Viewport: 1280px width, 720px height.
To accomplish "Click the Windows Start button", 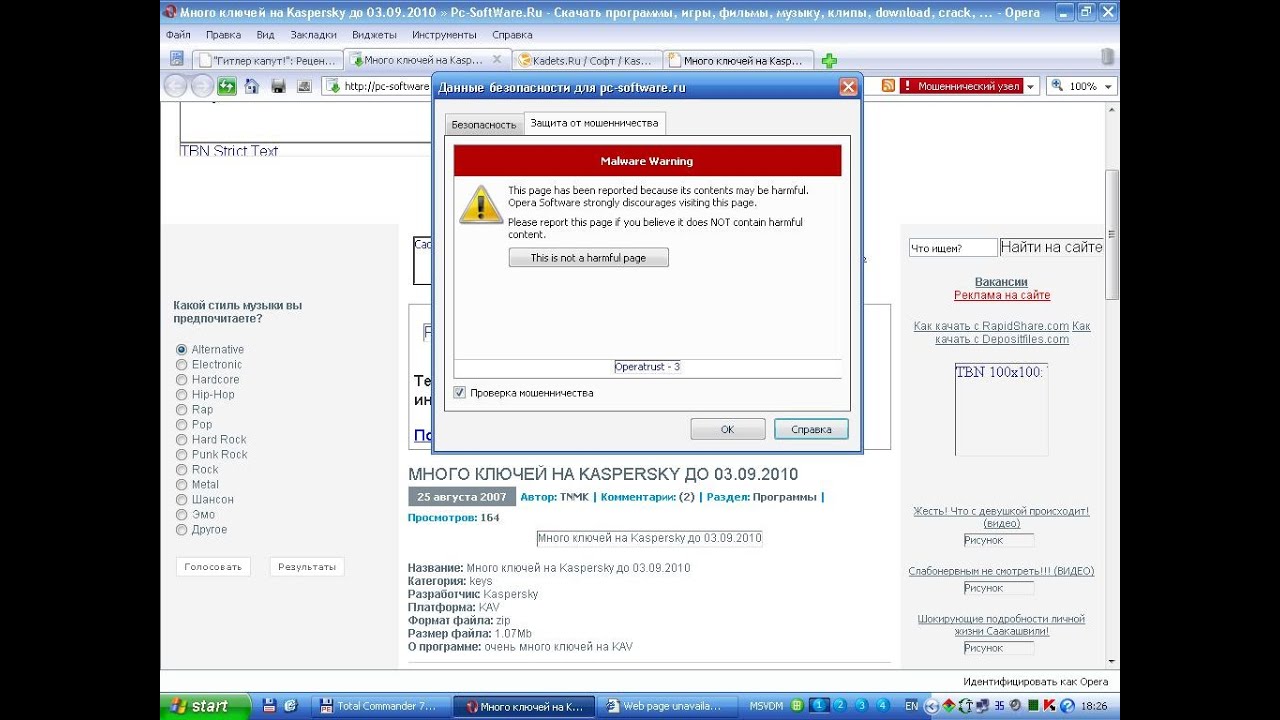I will click(203, 706).
